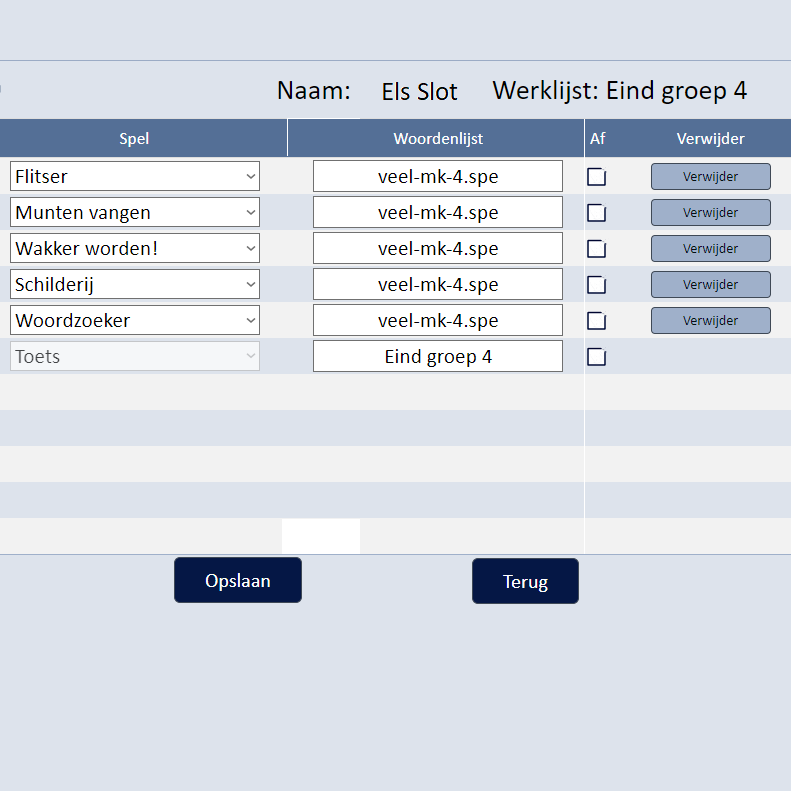Click the Naam: label
The width and height of the screenshot is (791, 791).
[x=314, y=91]
